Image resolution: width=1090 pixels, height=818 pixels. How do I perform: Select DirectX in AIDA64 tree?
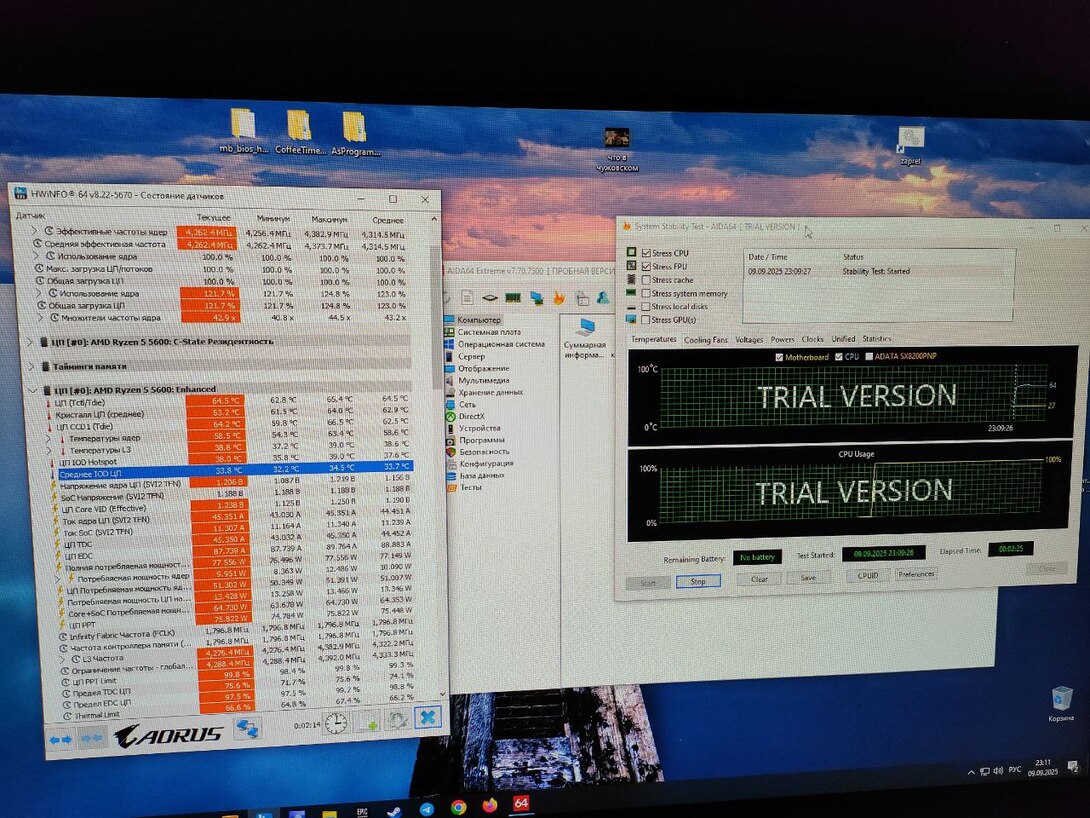471,416
